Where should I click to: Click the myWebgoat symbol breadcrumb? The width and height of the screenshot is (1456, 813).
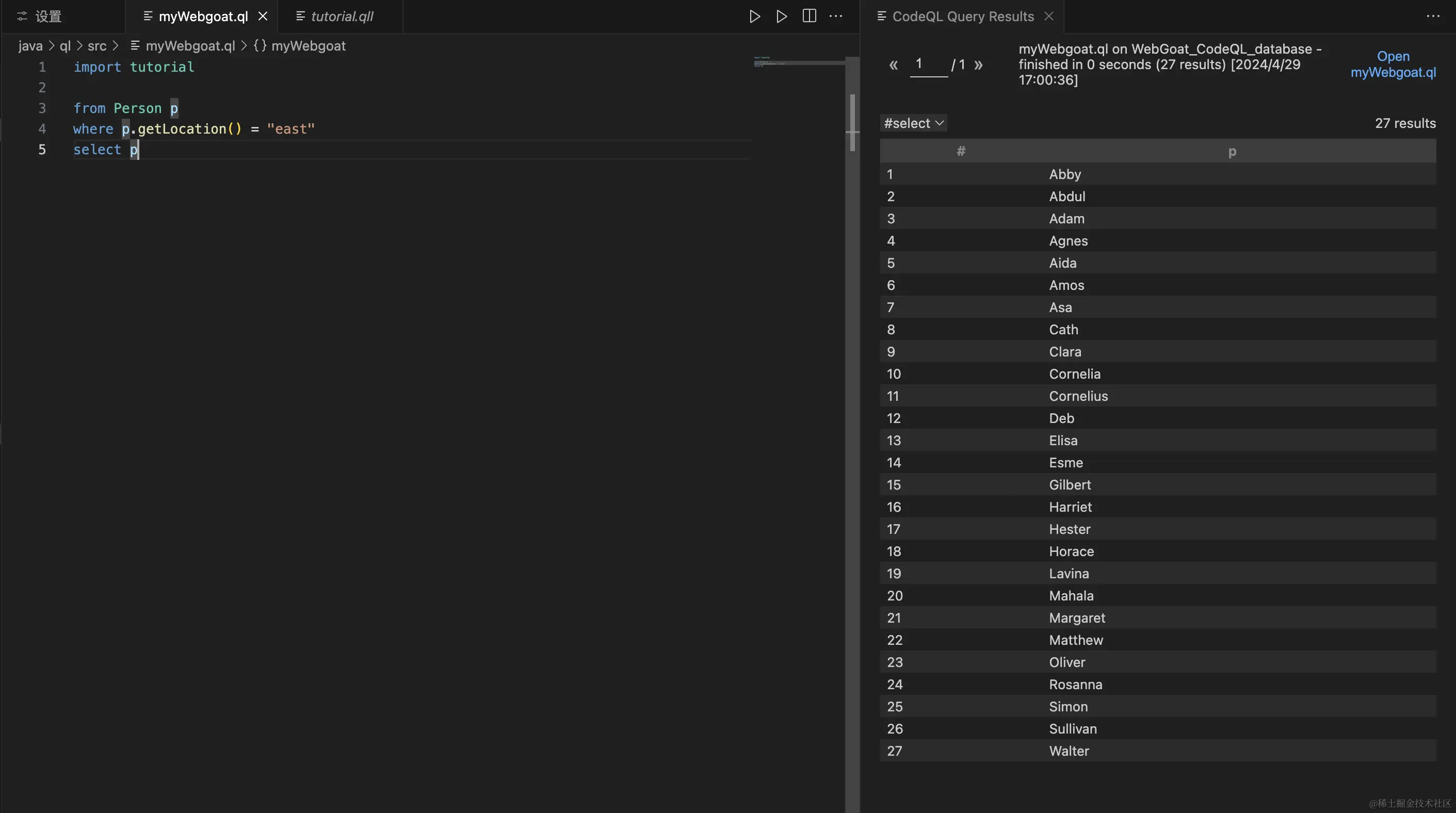pos(309,46)
